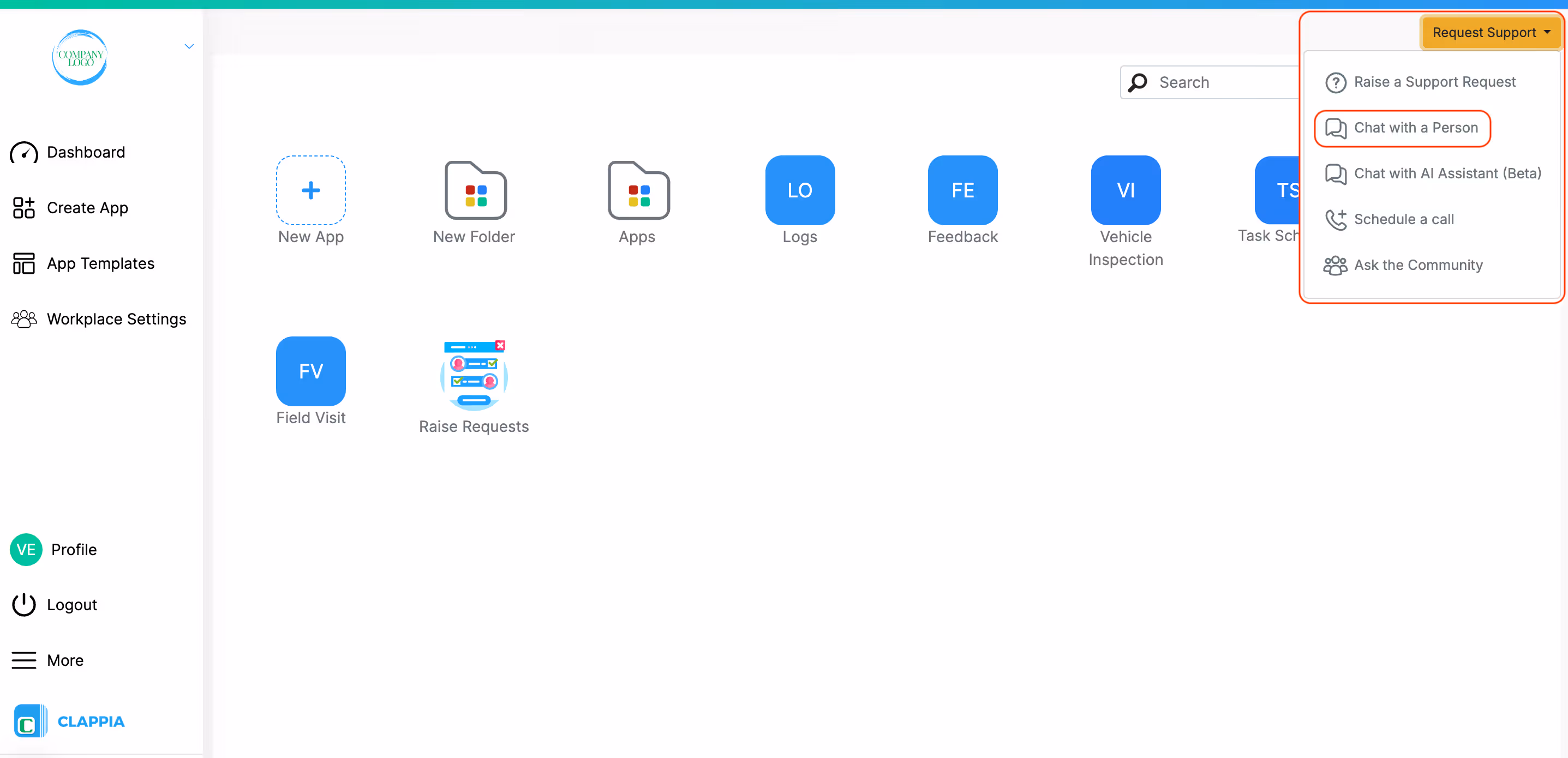The height and width of the screenshot is (758, 1568).
Task: Click the search magnifier icon
Action: pos(1138,82)
